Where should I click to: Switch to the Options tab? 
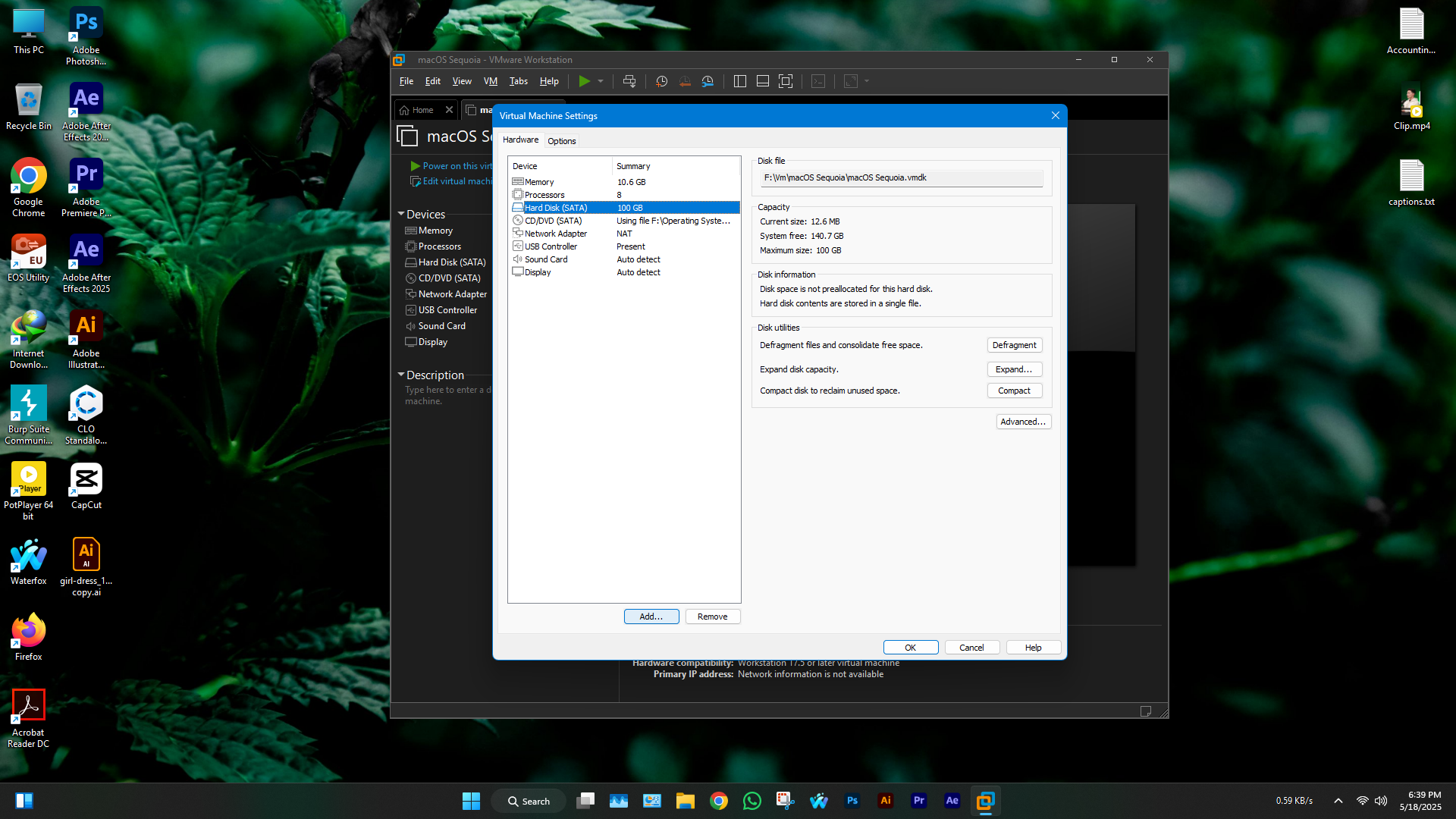pyautogui.click(x=561, y=141)
